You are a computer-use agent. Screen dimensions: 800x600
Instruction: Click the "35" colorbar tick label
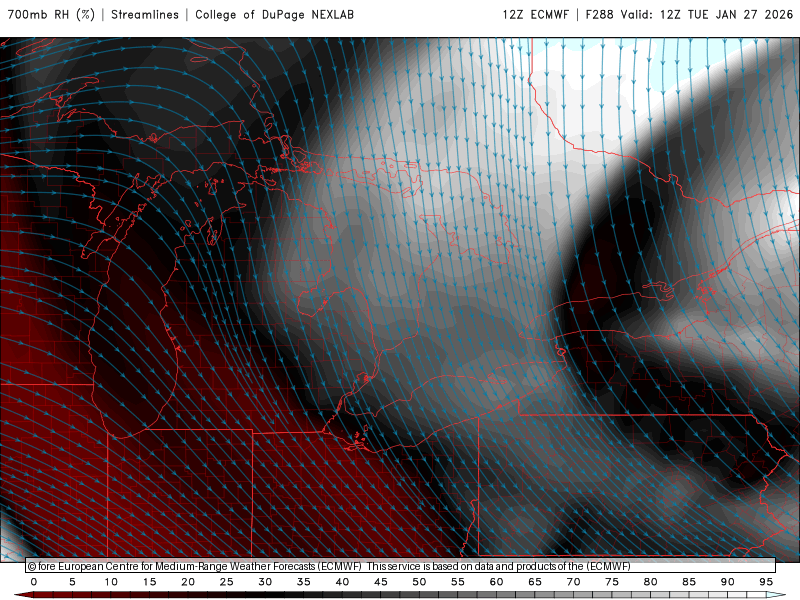304,582
